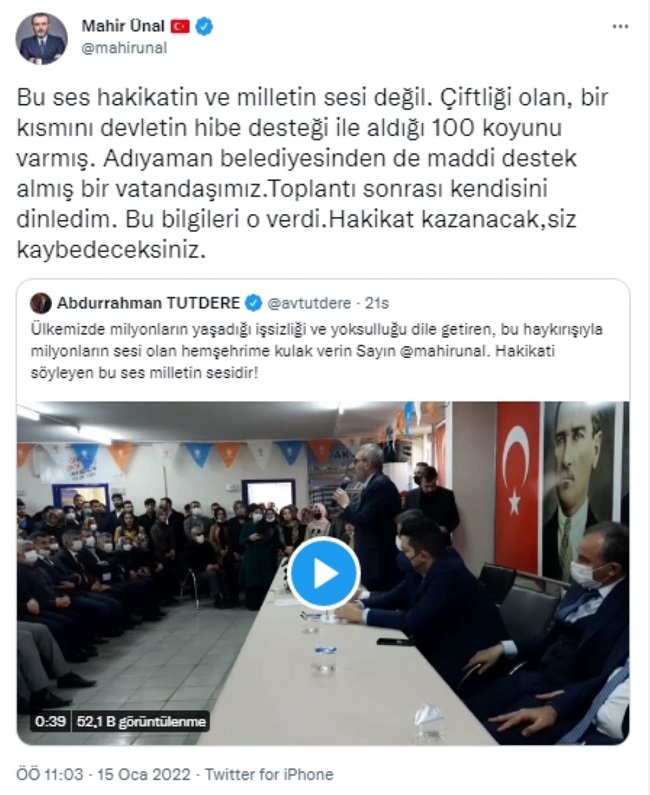Screen dimensions: 650x795
Task: Click the @mahirunal mention in quoted text
Action: pos(443,351)
